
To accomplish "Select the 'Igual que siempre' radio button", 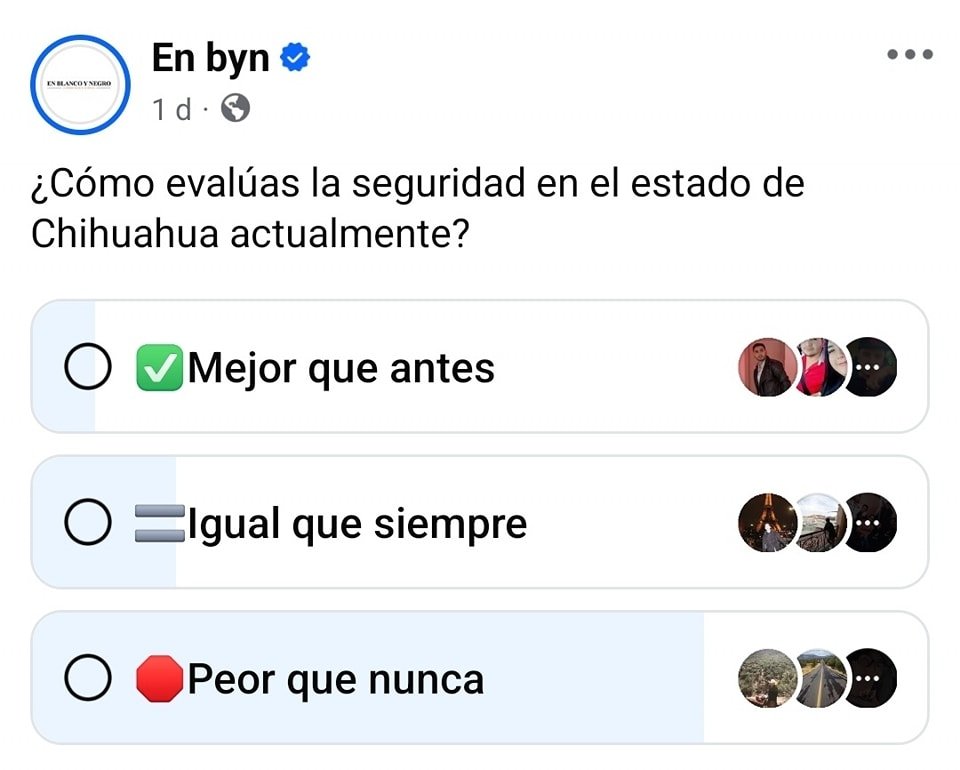I will [x=87, y=524].
